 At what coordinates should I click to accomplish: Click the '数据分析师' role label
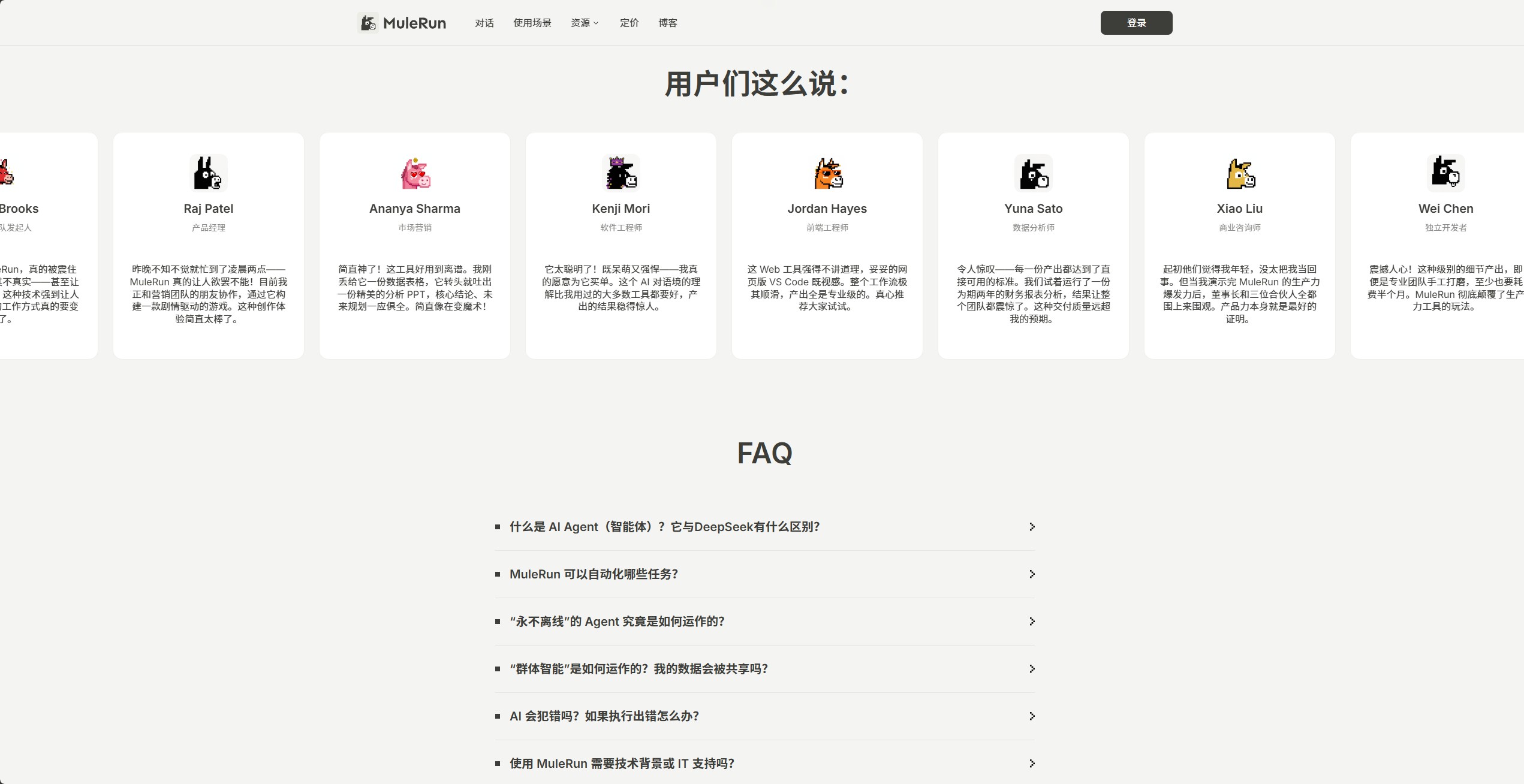coord(1034,228)
